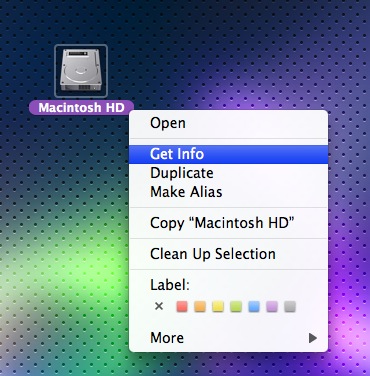370x376 pixels.
Task: Click Copy "Macintosh HD" menu item
Action: pyautogui.click(x=228, y=223)
